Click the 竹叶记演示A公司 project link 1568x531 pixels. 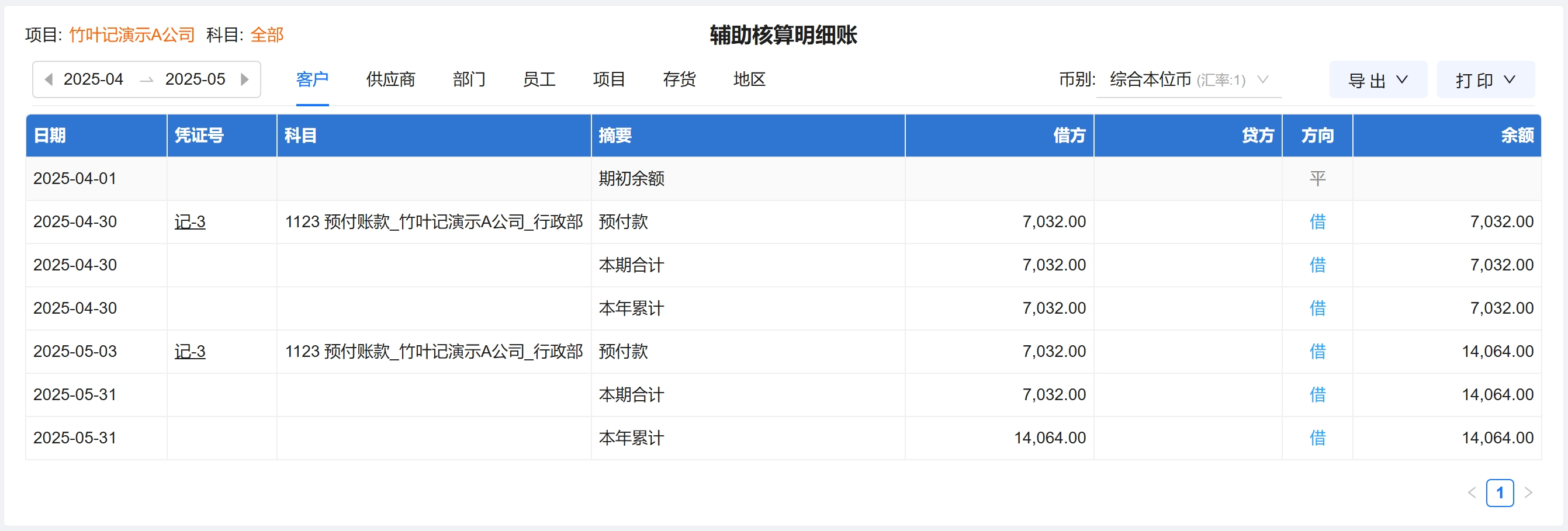(x=131, y=34)
